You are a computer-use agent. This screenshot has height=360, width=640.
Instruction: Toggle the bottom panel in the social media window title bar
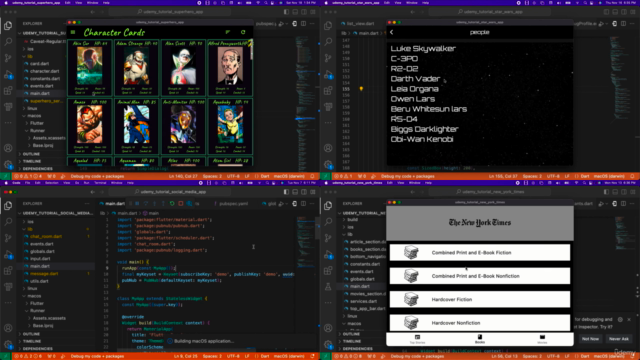coord(295,192)
